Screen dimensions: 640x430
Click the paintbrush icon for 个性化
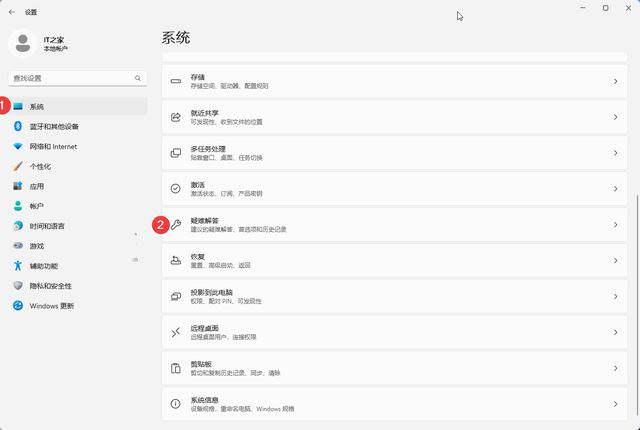(18, 166)
